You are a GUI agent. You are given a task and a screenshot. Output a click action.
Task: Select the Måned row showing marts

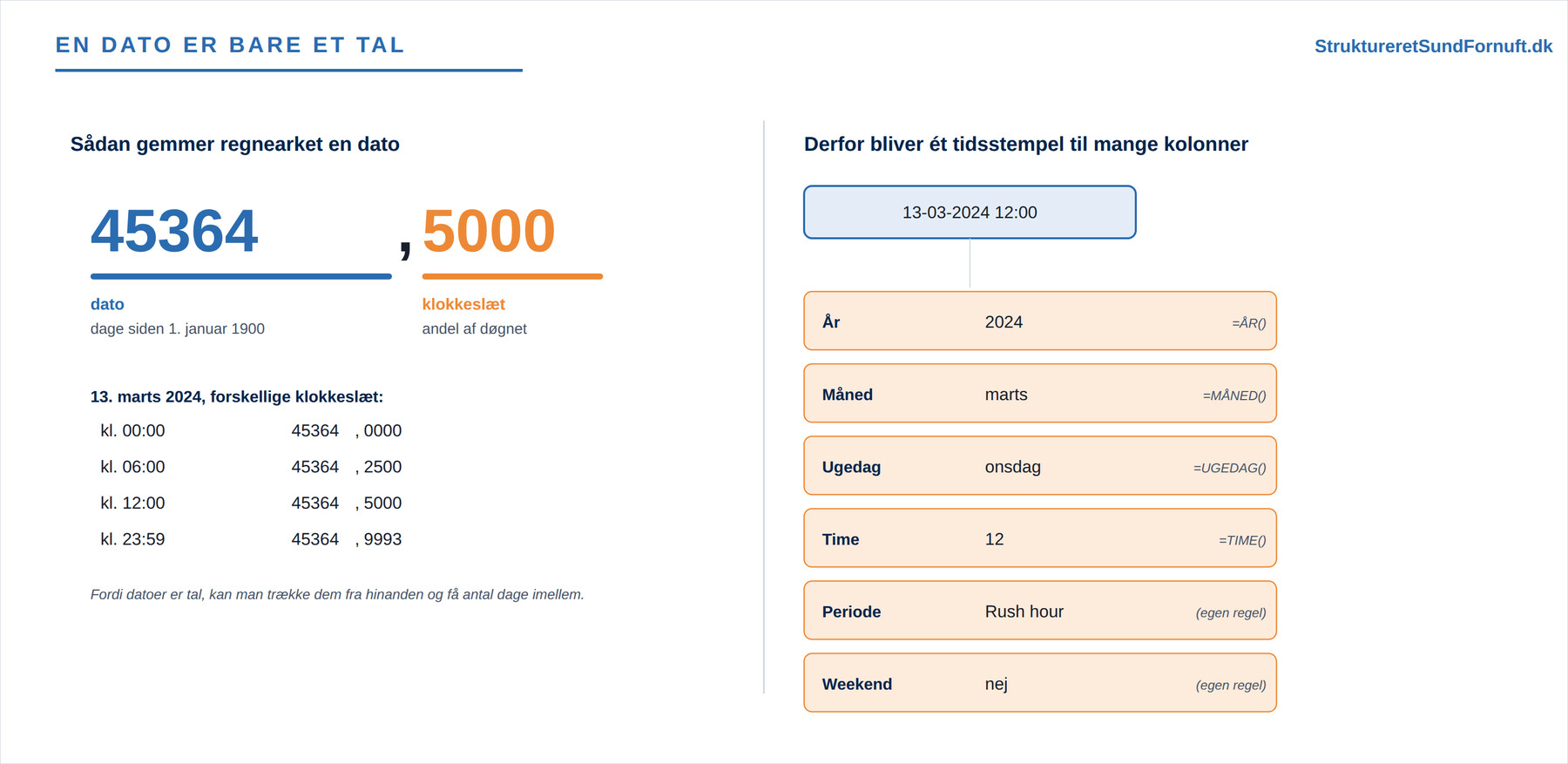(x=1040, y=393)
